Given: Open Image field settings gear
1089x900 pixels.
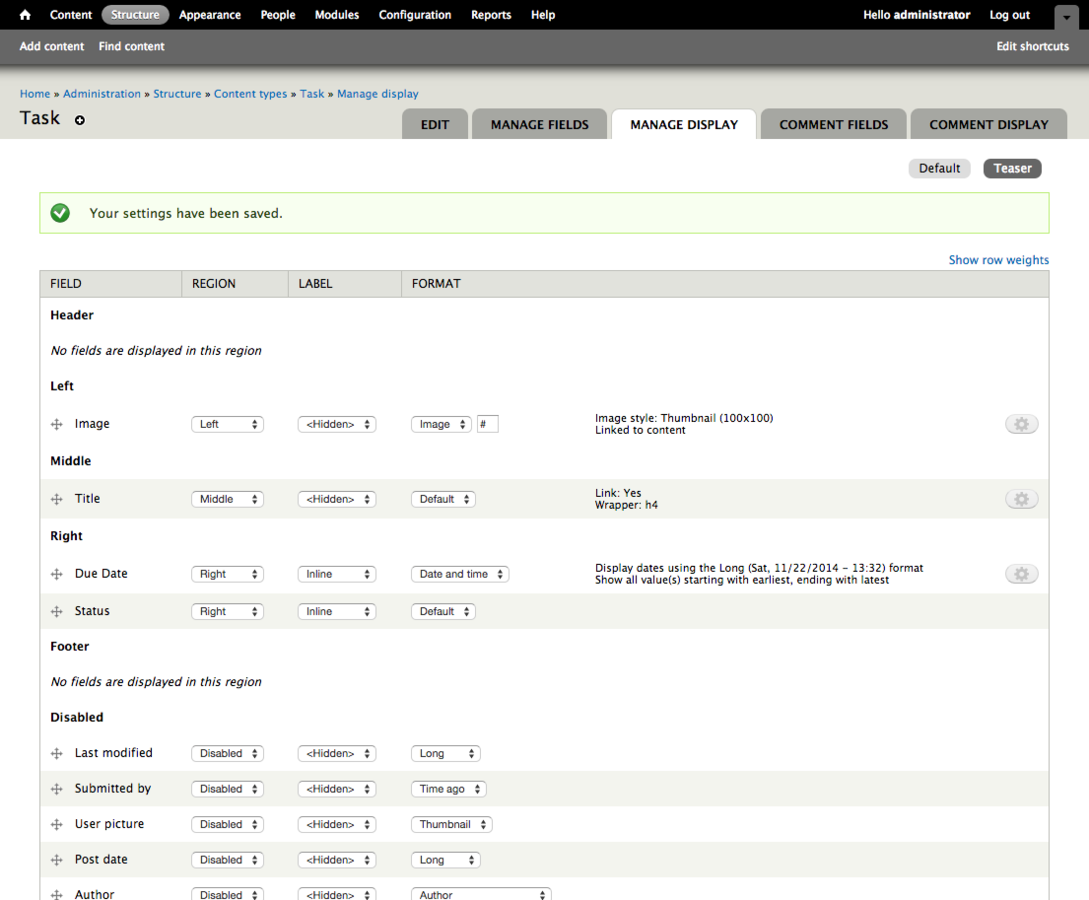Looking at the screenshot, I should pyautogui.click(x=1021, y=424).
